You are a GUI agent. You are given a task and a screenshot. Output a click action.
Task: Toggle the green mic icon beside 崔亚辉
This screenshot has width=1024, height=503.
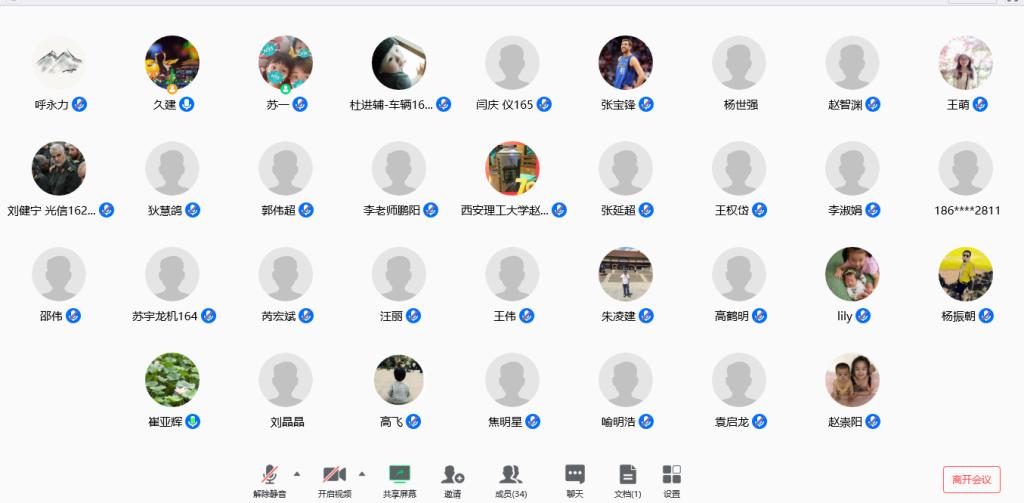coord(192,422)
